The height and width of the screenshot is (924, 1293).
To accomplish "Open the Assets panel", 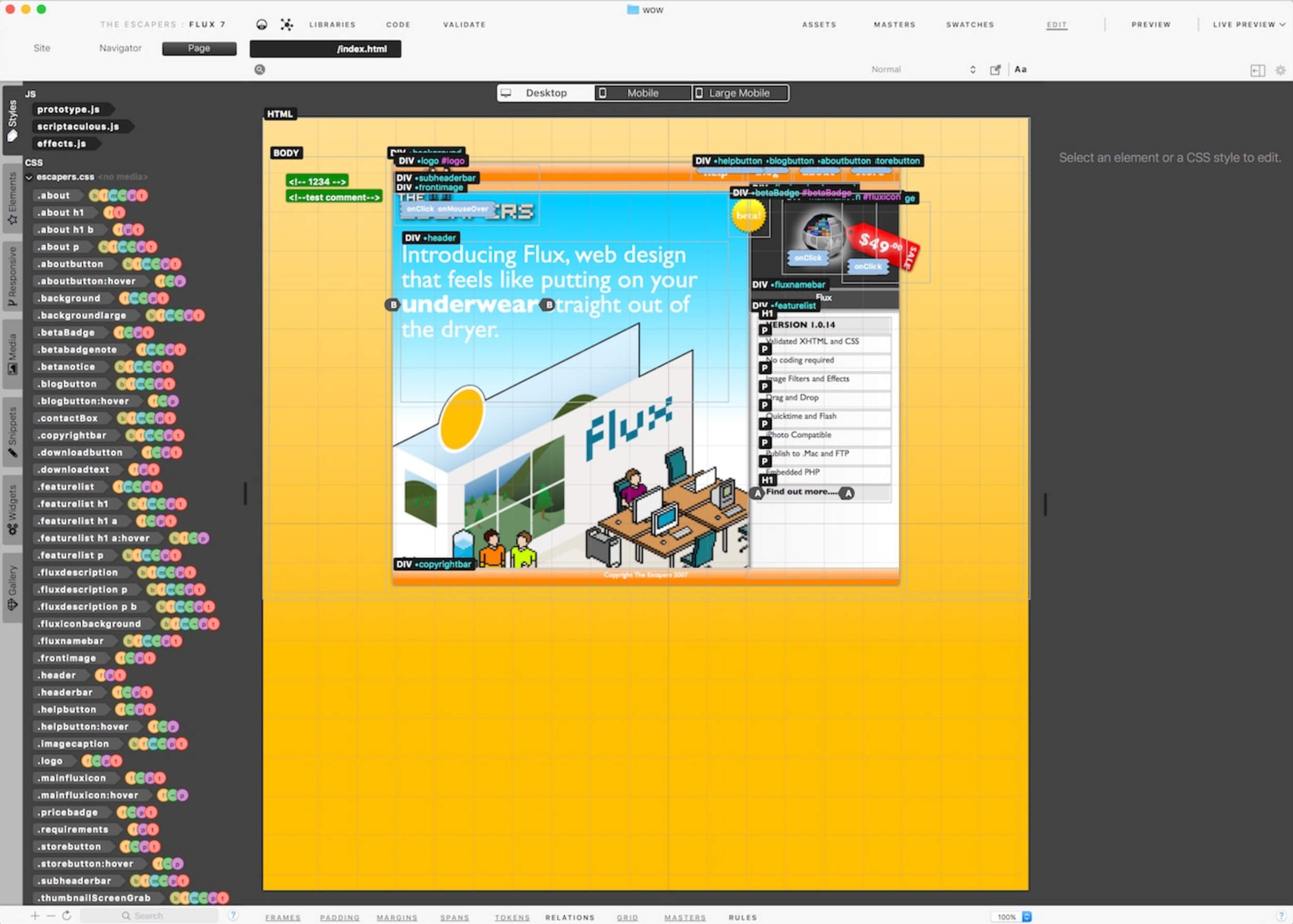I will [819, 24].
